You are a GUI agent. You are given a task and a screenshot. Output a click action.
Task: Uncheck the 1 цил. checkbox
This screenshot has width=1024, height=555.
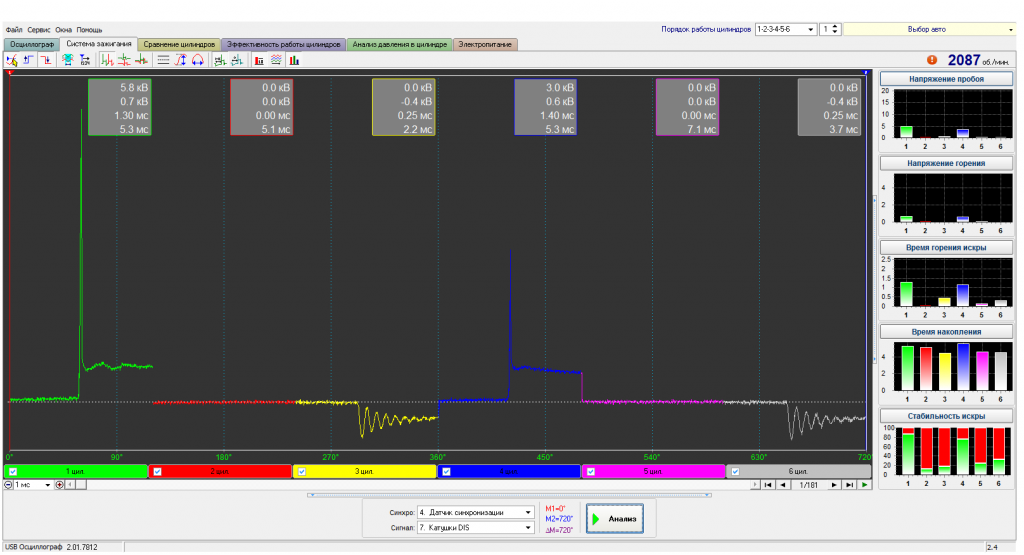point(13,471)
